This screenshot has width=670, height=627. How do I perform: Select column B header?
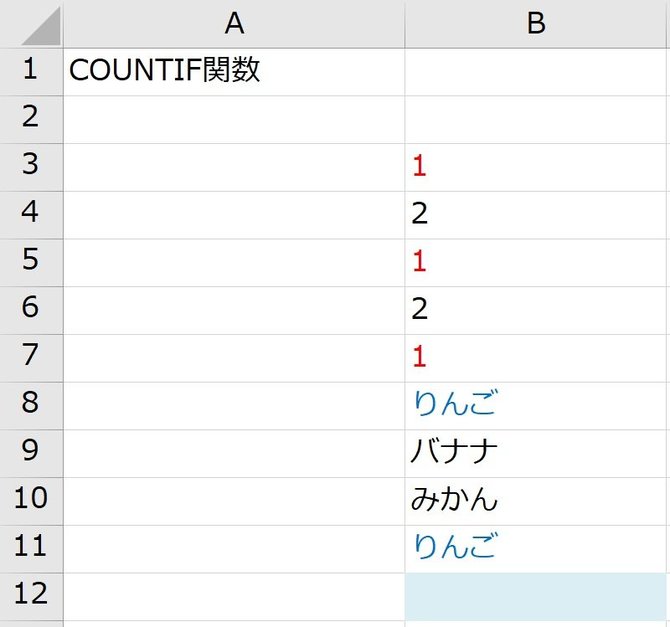[x=535, y=24]
